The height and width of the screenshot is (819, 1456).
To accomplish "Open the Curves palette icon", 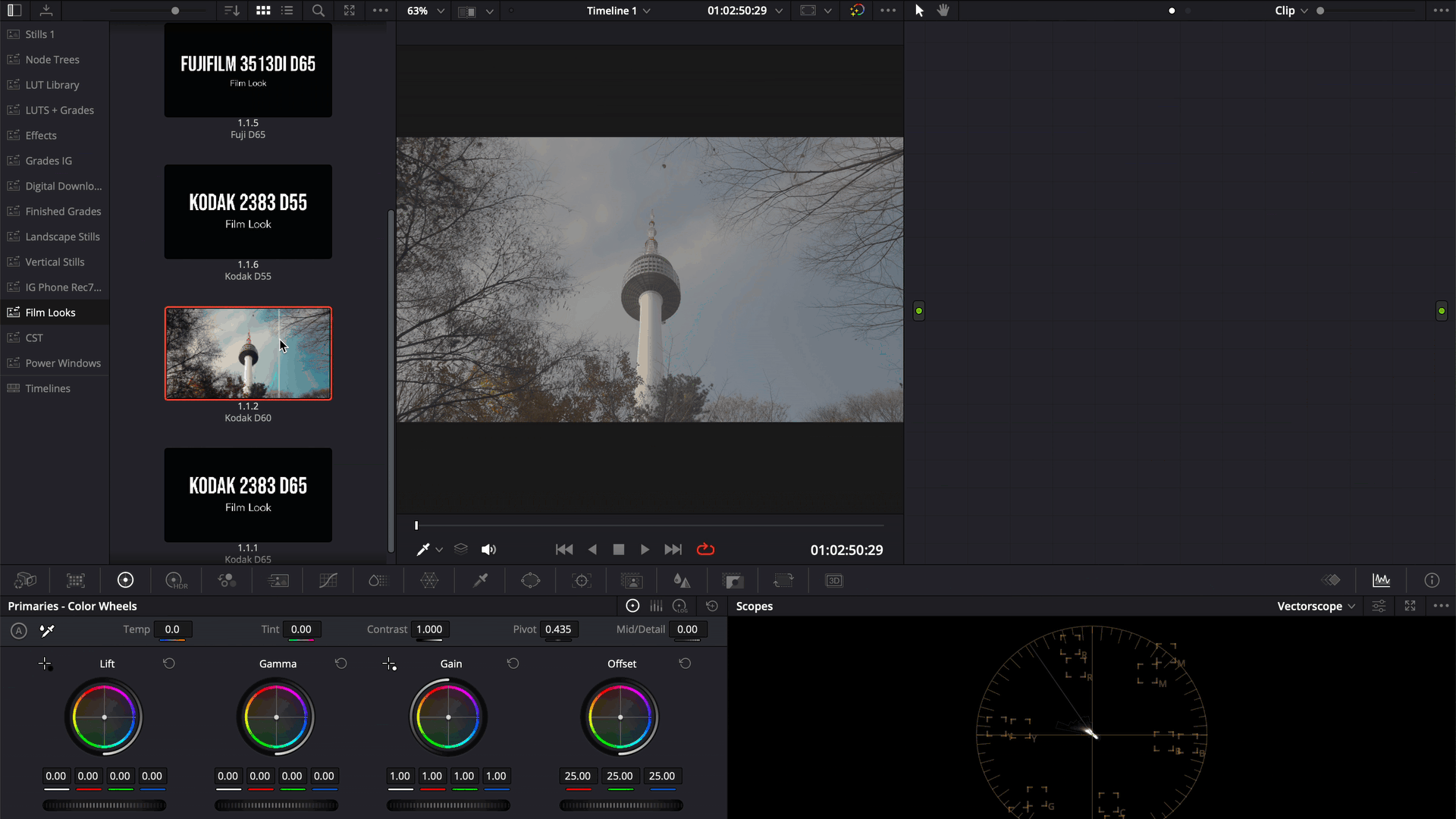I will point(328,581).
